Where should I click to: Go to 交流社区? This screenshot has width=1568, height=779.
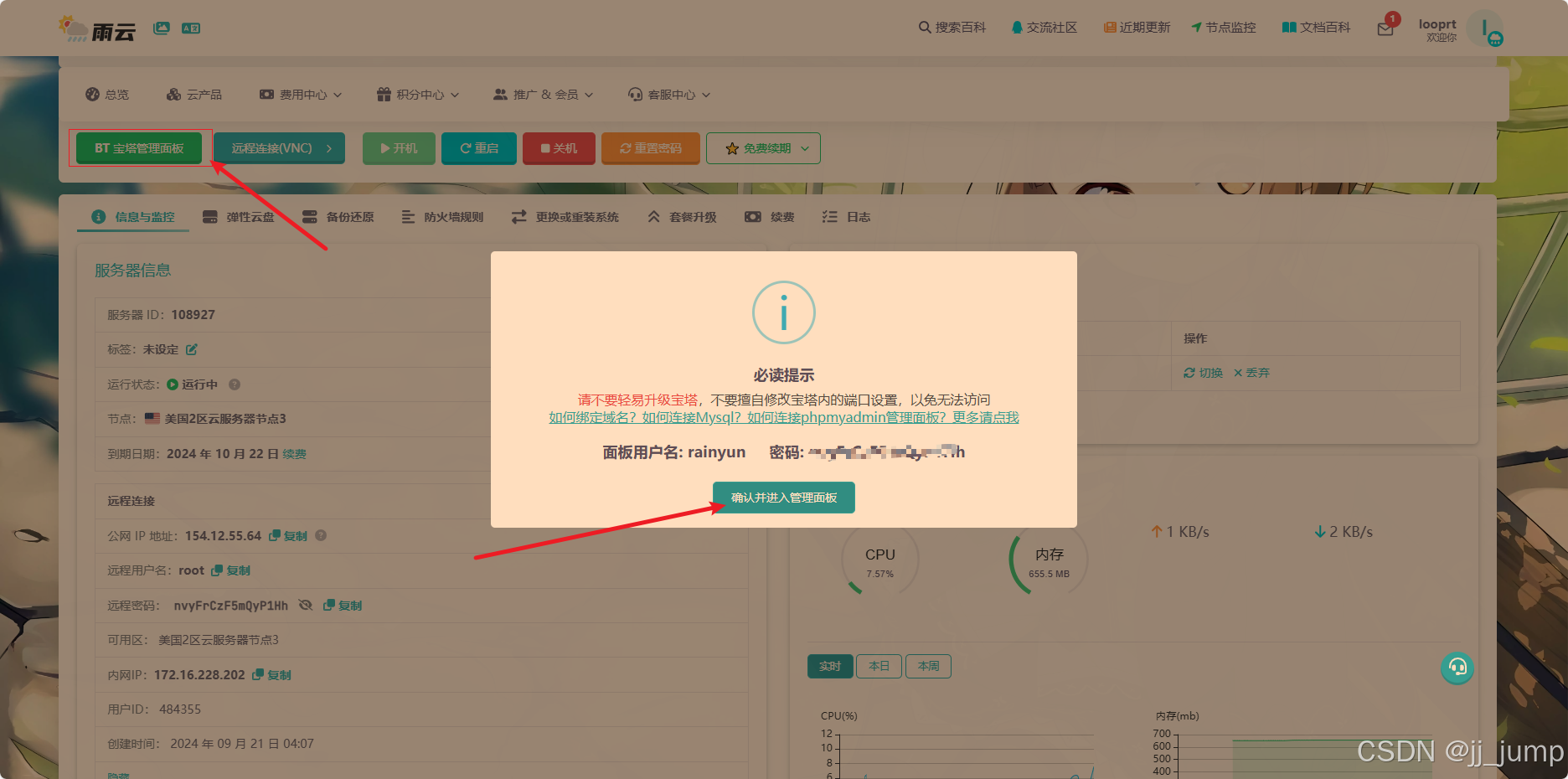coord(1044,28)
